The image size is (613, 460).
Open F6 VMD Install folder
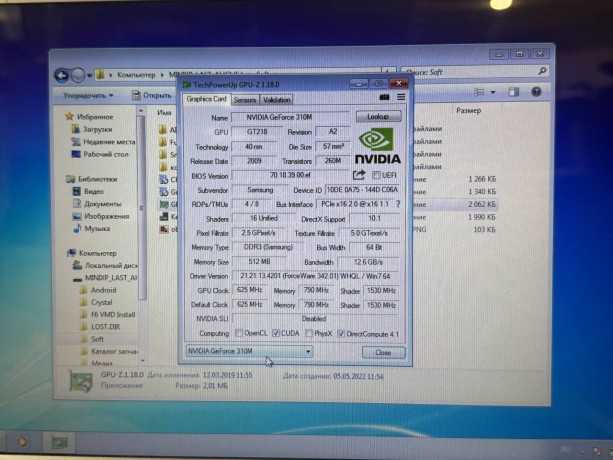tap(108, 315)
